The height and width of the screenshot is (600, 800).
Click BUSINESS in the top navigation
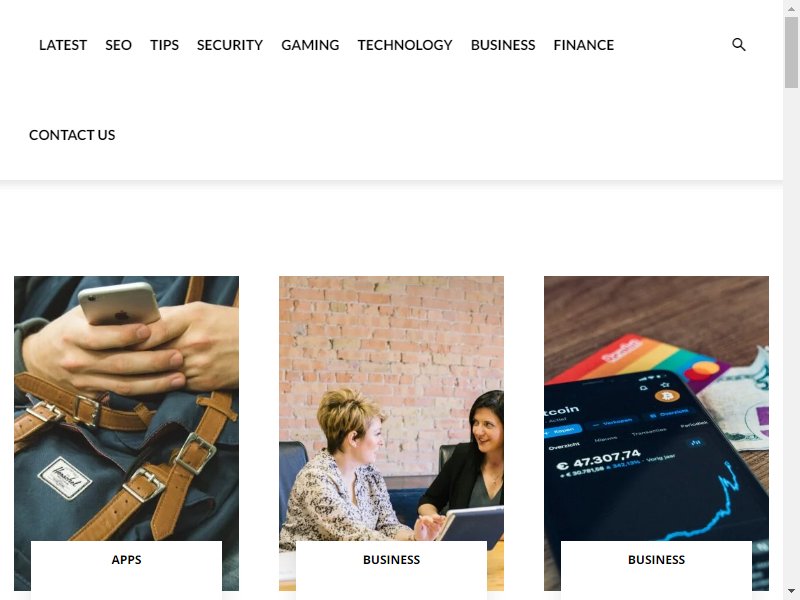tap(503, 45)
